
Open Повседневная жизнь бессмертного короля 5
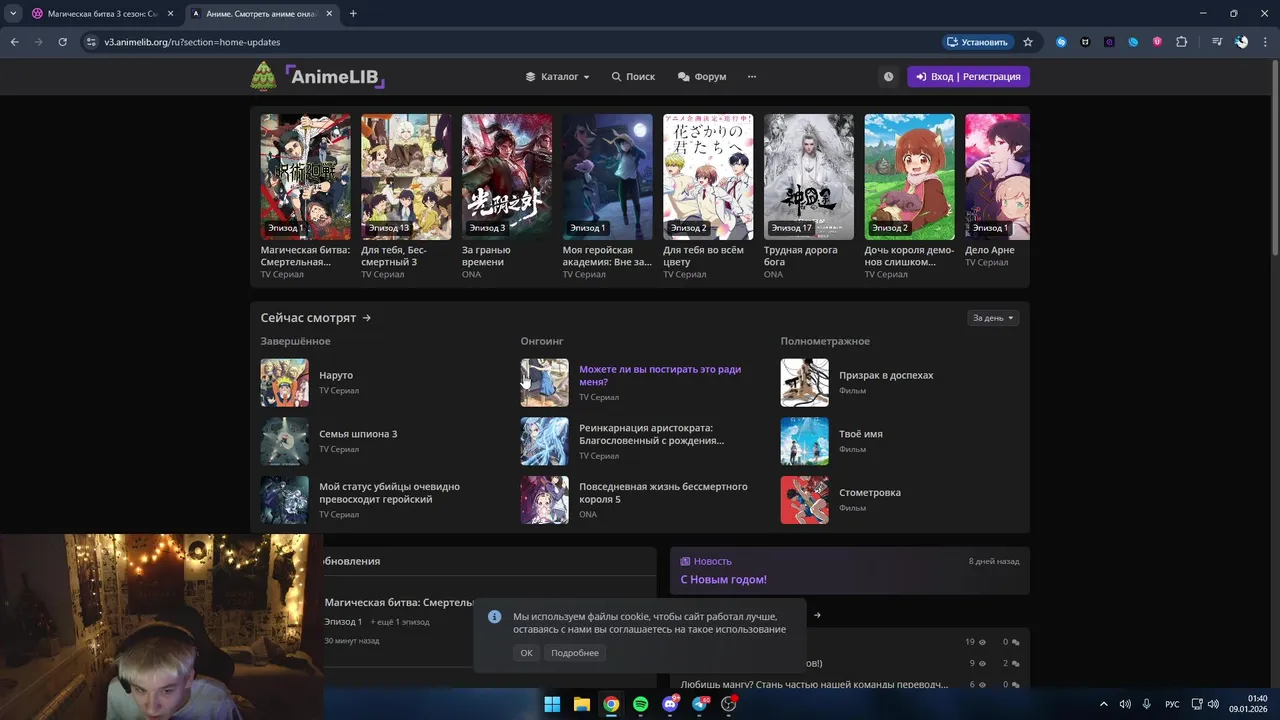coord(663,493)
